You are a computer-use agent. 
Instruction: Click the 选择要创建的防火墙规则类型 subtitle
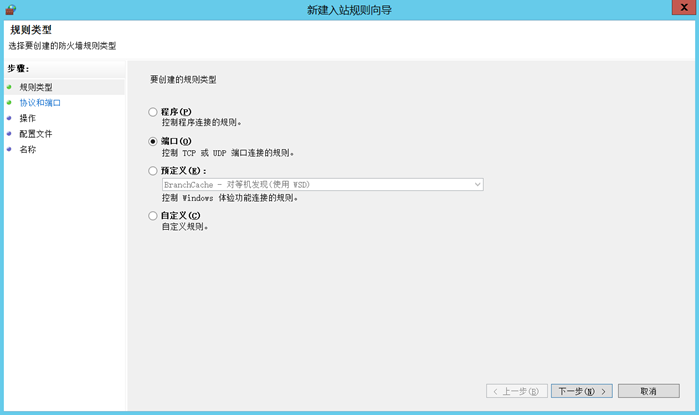tap(62, 46)
